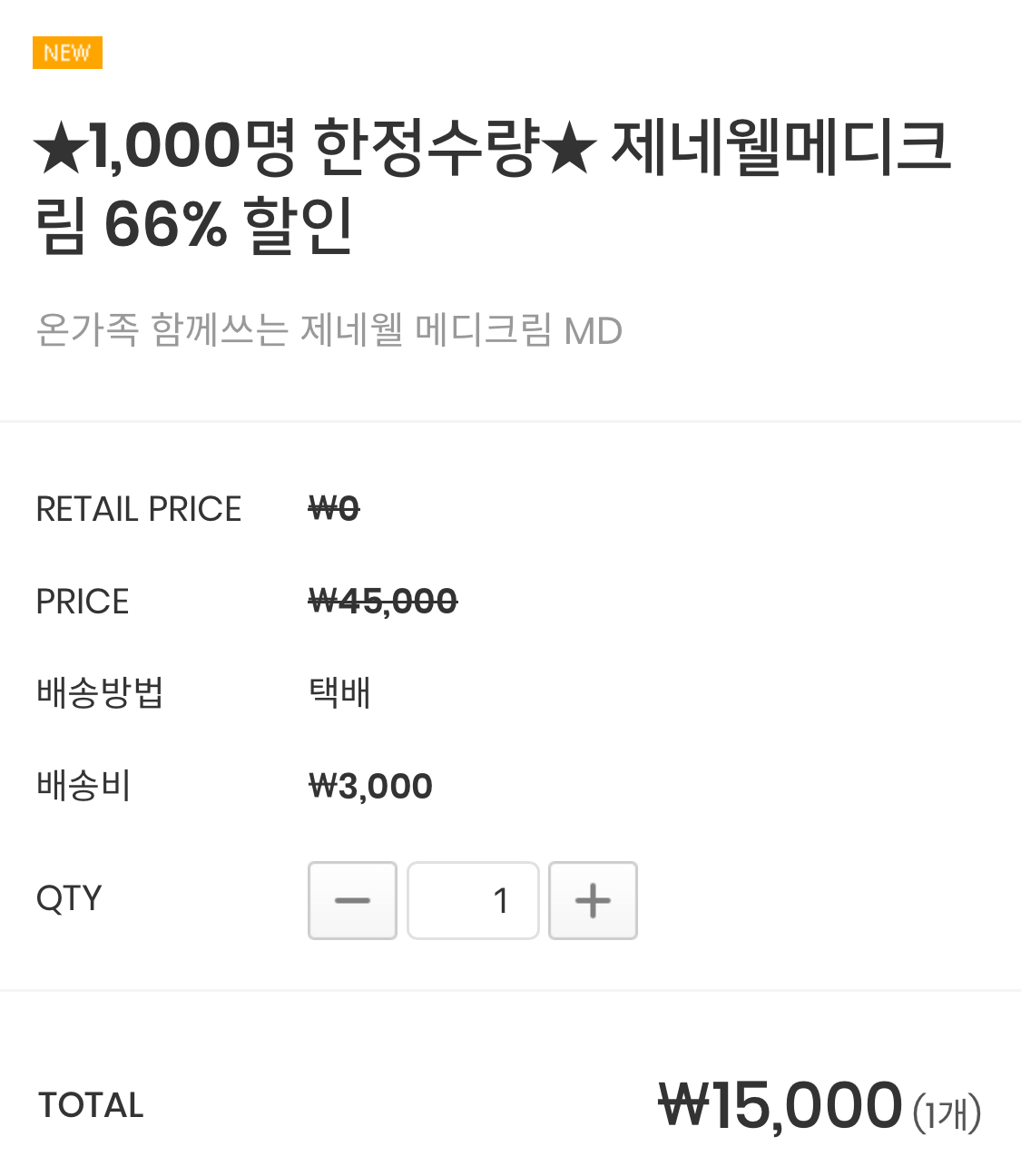1021x1176 pixels.
Task: Click the RETAIL PRICE label
Action: point(139,509)
